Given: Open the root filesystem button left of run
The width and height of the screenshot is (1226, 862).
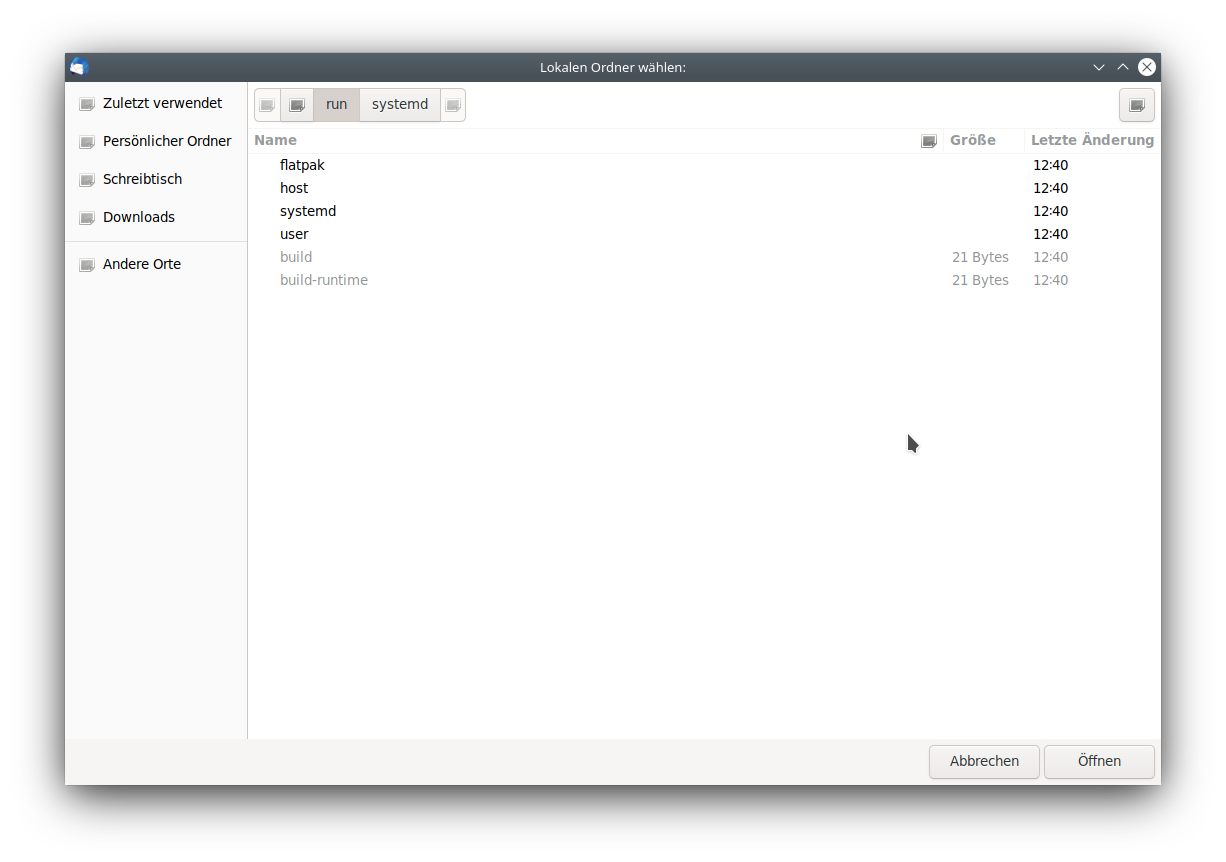Looking at the screenshot, I should tap(297, 105).
